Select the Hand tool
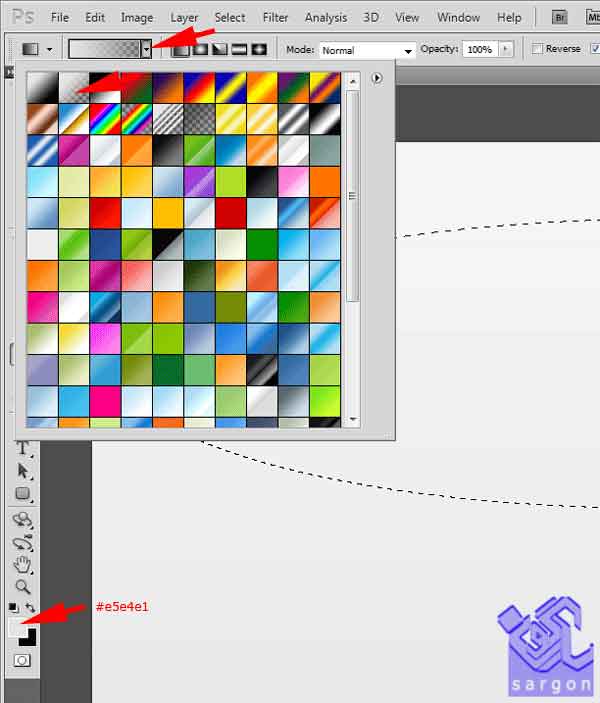 [x=22, y=565]
